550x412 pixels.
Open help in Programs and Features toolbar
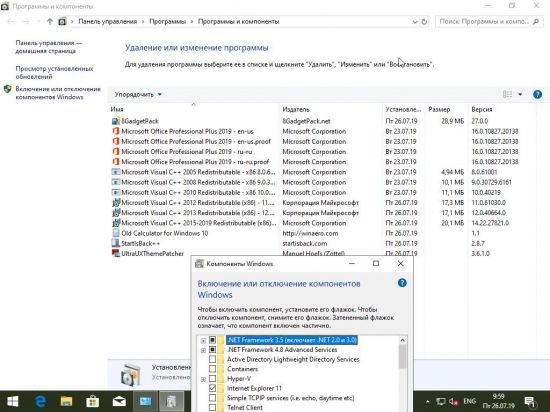coord(537,94)
